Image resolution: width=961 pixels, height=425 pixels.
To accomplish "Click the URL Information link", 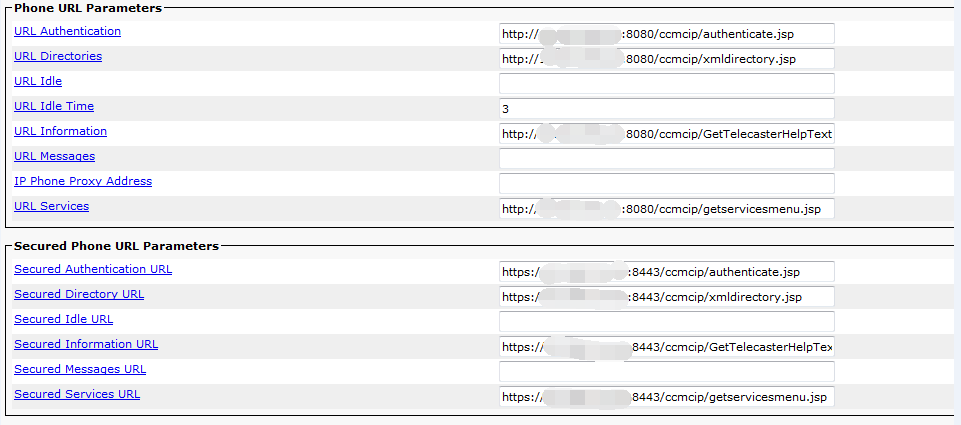I will tap(61, 131).
